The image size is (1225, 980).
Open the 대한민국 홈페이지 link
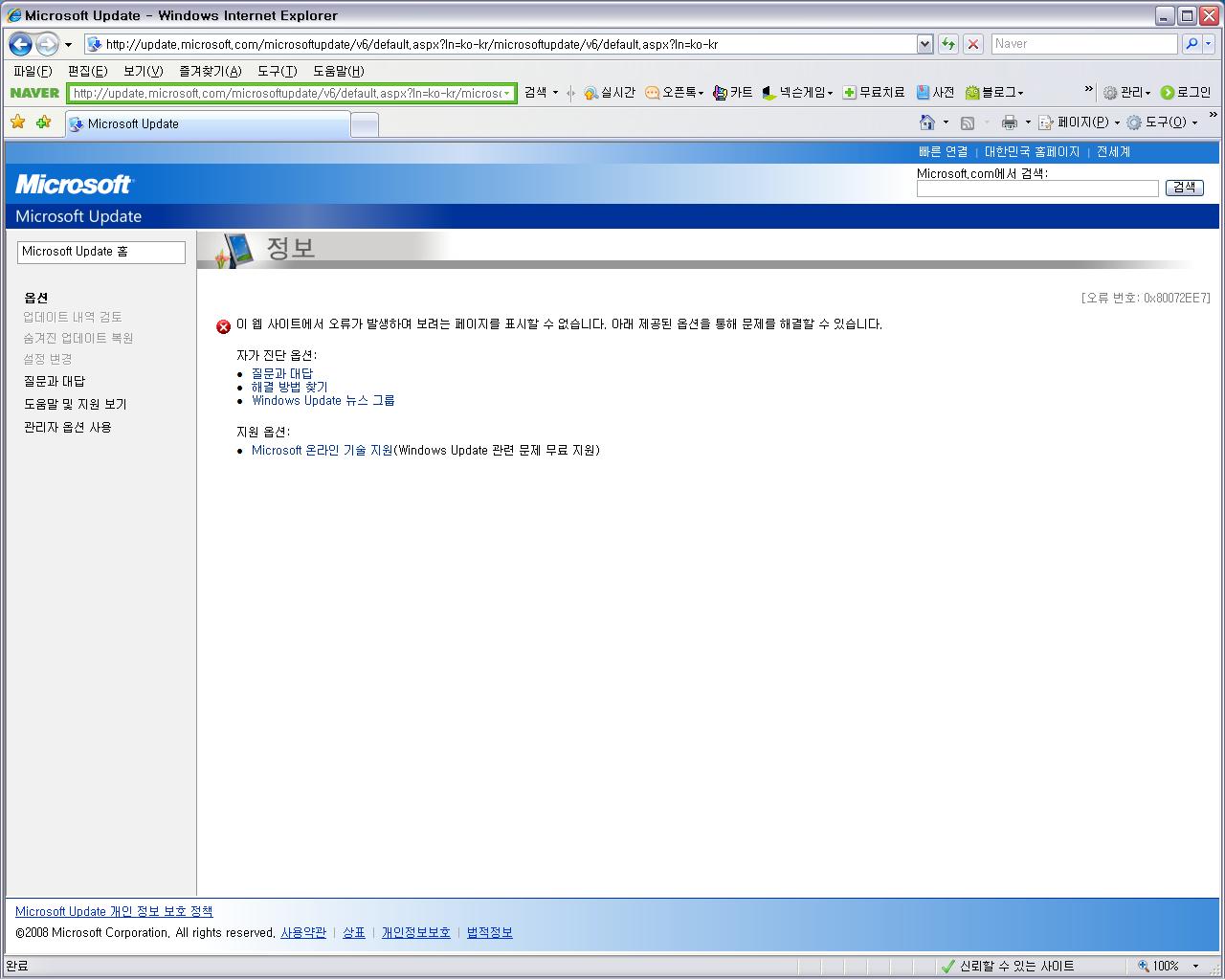(1032, 152)
